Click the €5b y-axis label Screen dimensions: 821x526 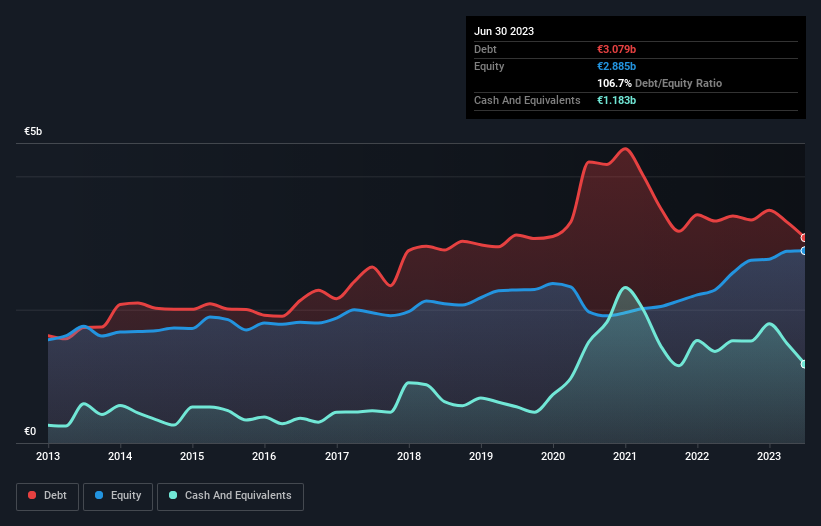[x=33, y=131]
